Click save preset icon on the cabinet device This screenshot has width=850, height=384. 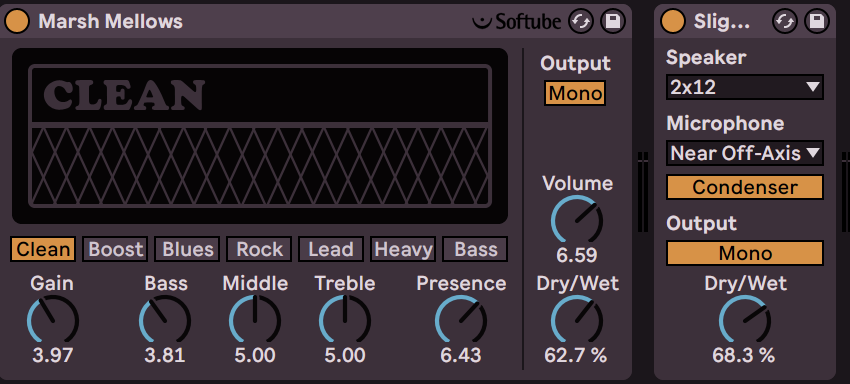coord(817,22)
